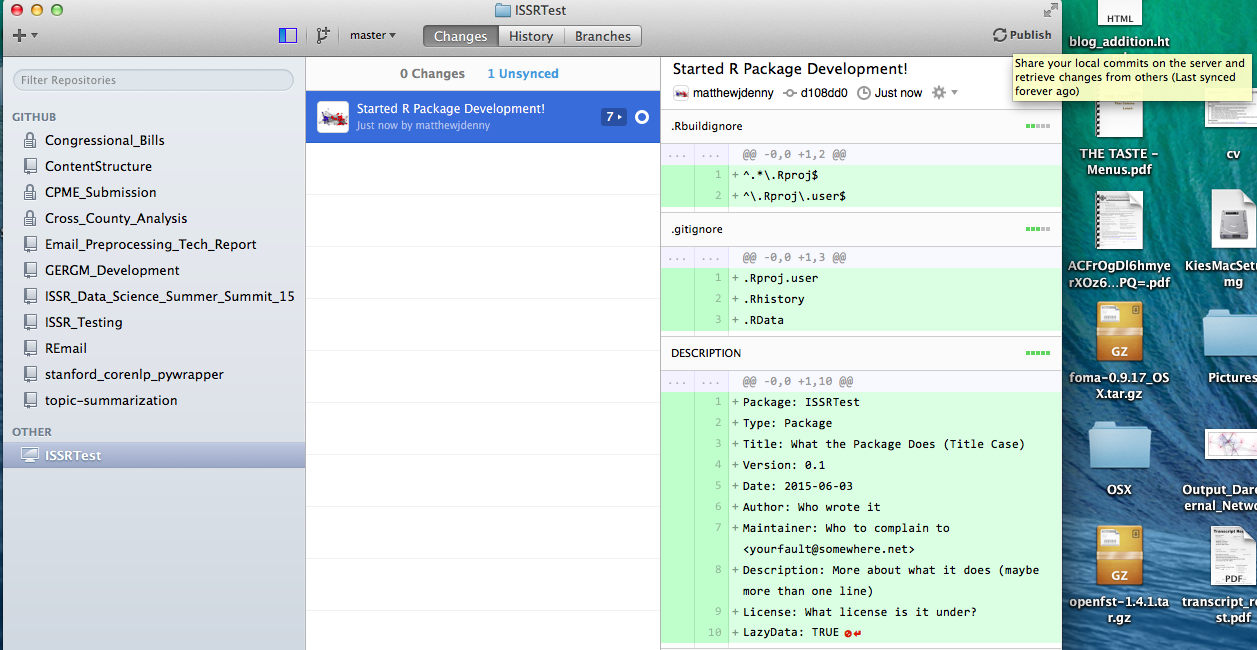The height and width of the screenshot is (650, 1257).
Task: Select the foma-0.9.17 tar.gz archive icon
Action: [1119, 332]
